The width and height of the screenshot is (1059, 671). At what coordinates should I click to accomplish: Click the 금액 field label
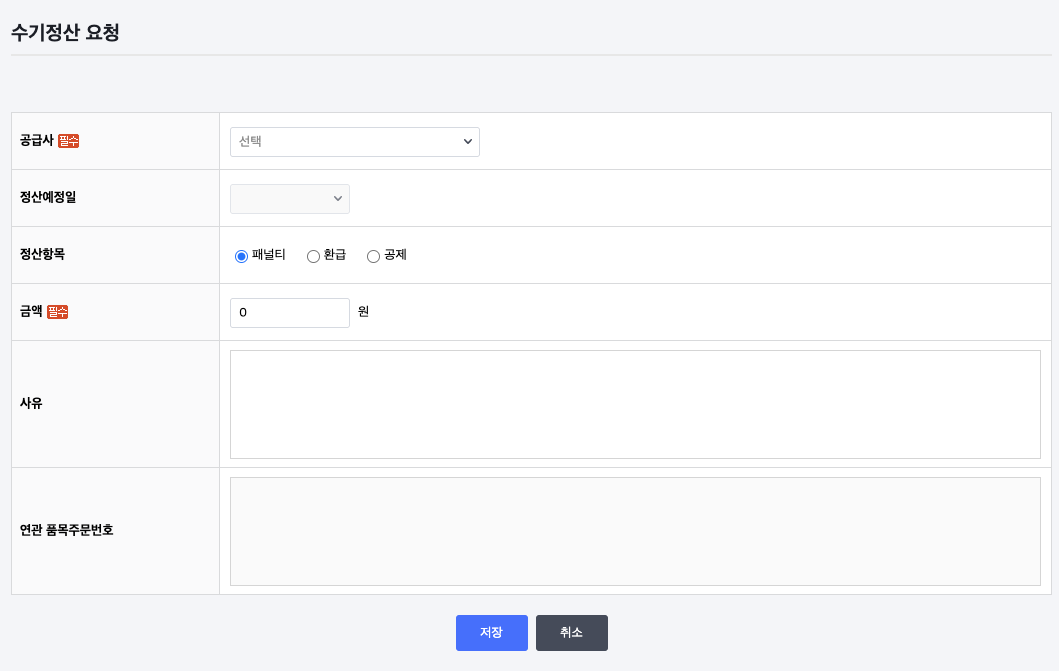(31, 312)
